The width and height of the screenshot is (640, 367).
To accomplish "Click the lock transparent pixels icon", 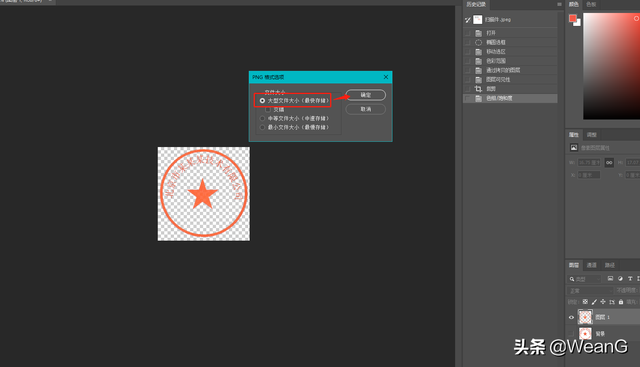I will coord(585,302).
